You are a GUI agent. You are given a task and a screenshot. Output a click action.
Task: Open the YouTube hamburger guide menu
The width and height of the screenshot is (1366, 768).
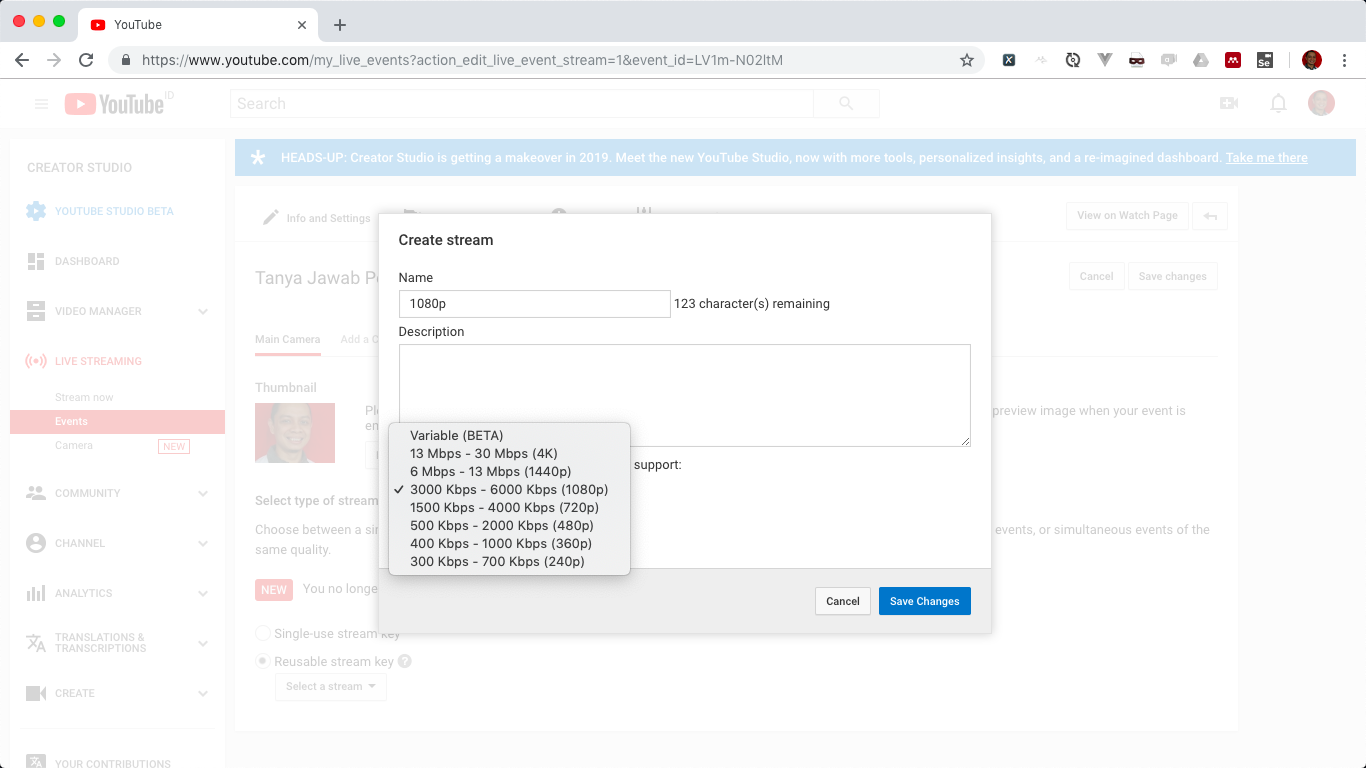(41, 104)
